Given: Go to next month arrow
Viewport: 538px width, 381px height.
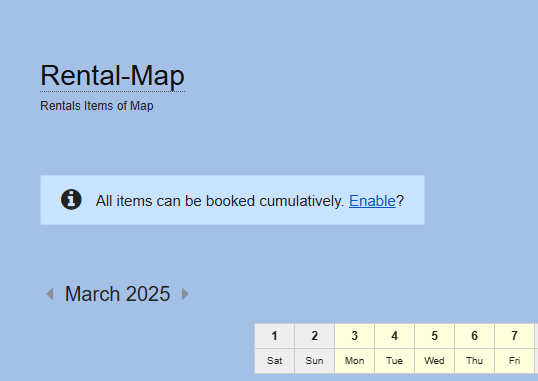Looking at the screenshot, I should click(185, 294).
